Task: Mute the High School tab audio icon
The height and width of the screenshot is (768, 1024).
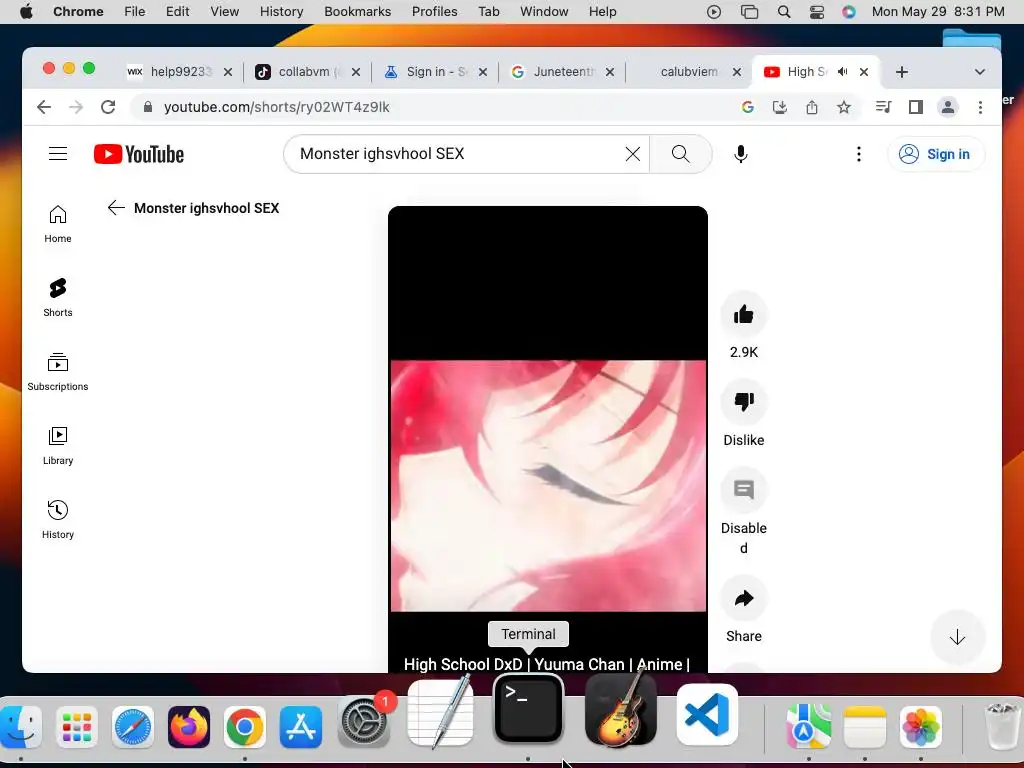Action: 843,72
